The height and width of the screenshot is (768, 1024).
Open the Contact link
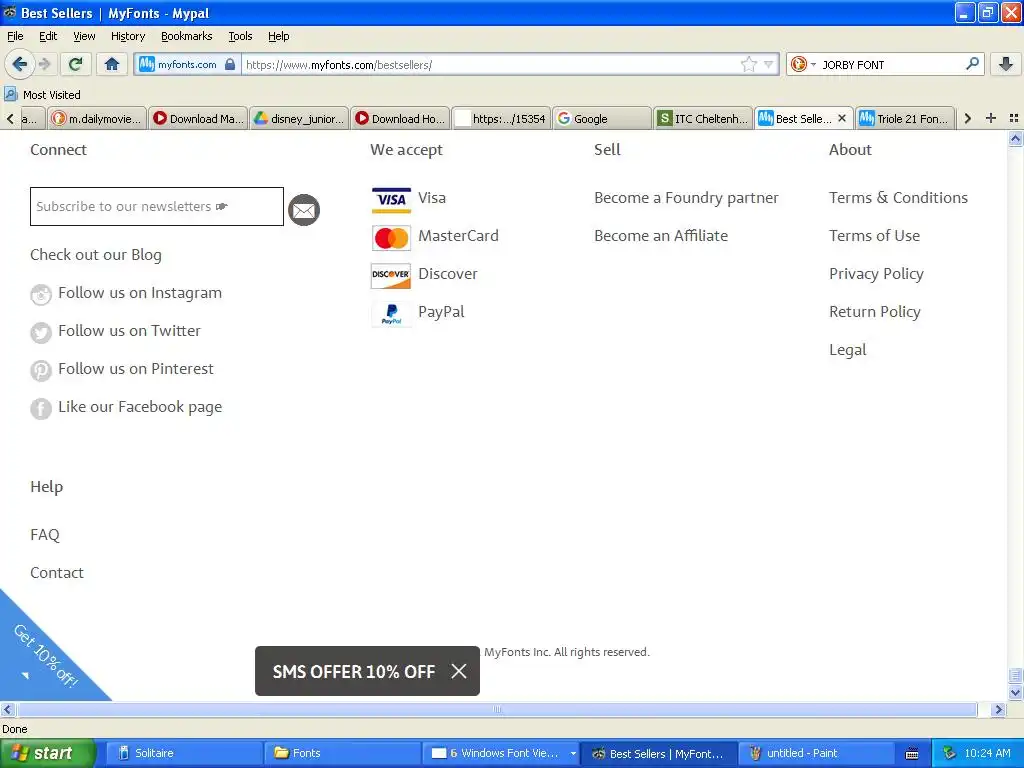coord(57,573)
